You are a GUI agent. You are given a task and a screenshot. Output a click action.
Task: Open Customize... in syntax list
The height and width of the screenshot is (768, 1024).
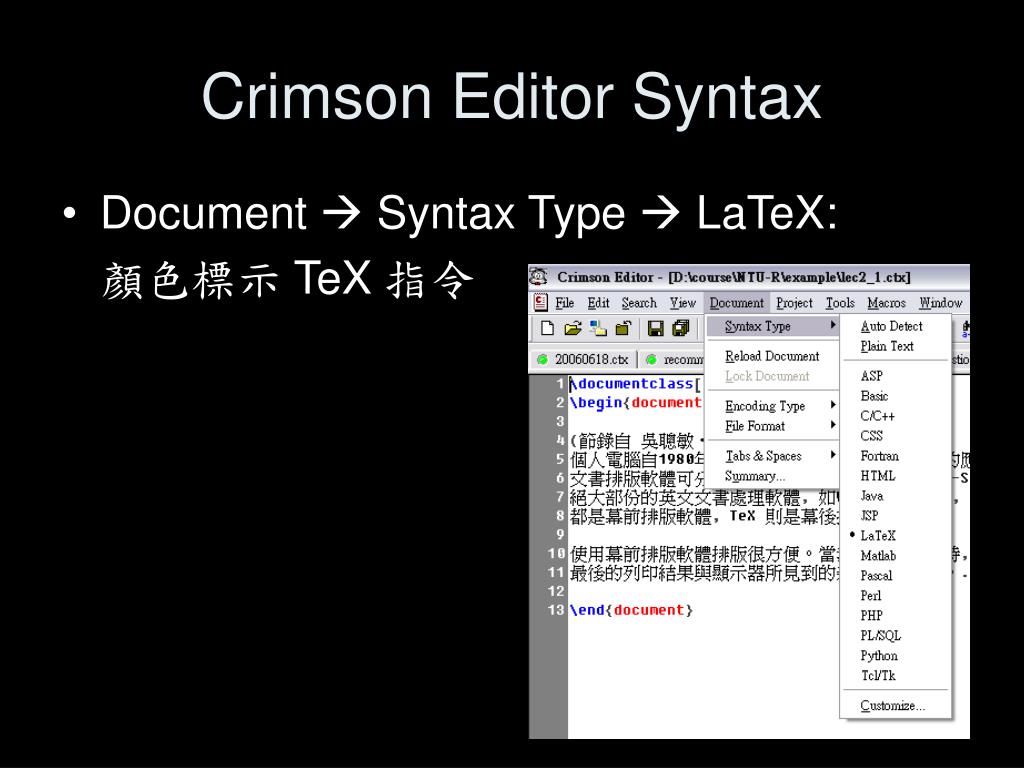click(x=895, y=706)
